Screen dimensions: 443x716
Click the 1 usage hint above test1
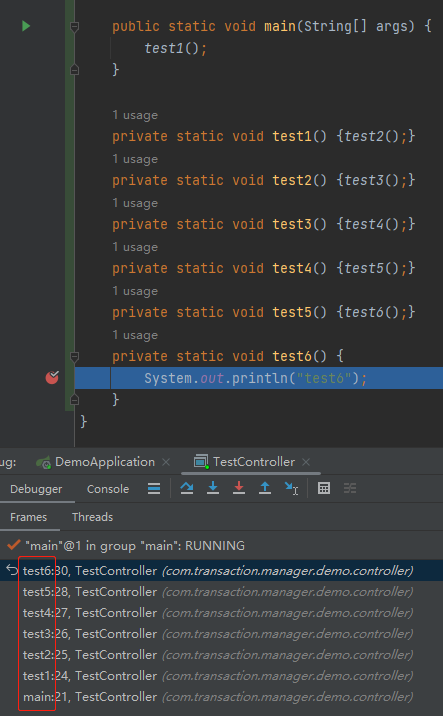(x=135, y=115)
